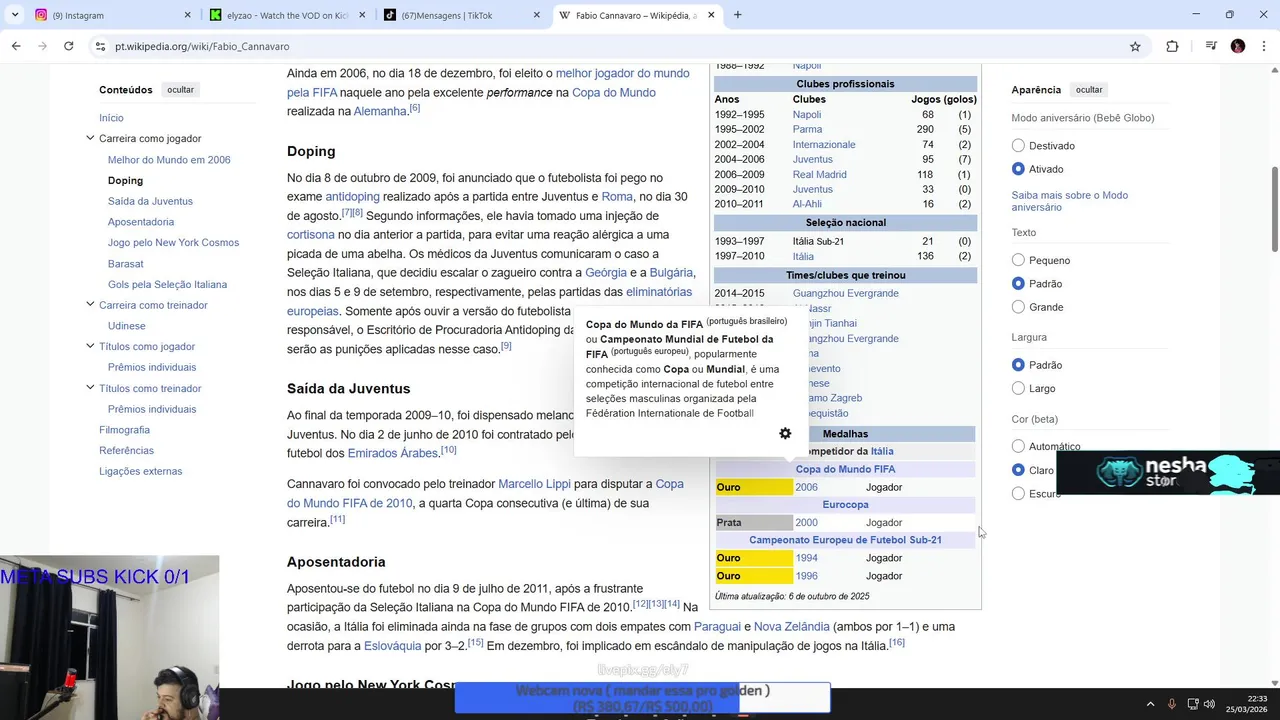Open the Internazionale club link
Image resolution: width=1280 pixels, height=720 pixels.
click(824, 144)
